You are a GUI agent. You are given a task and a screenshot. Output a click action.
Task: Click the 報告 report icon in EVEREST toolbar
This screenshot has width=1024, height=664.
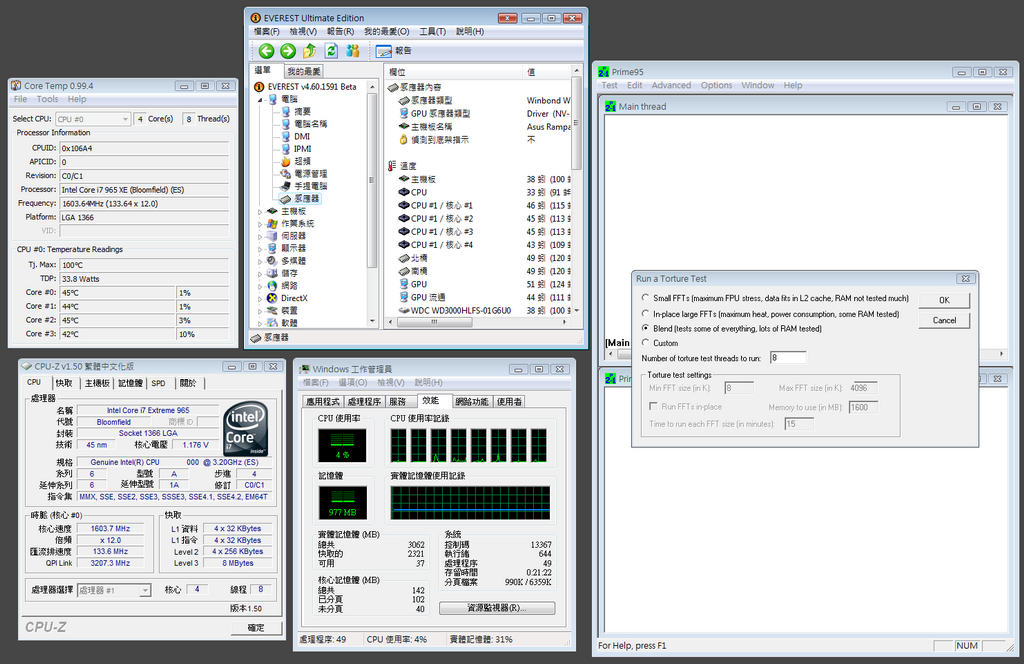(x=394, y=51)
